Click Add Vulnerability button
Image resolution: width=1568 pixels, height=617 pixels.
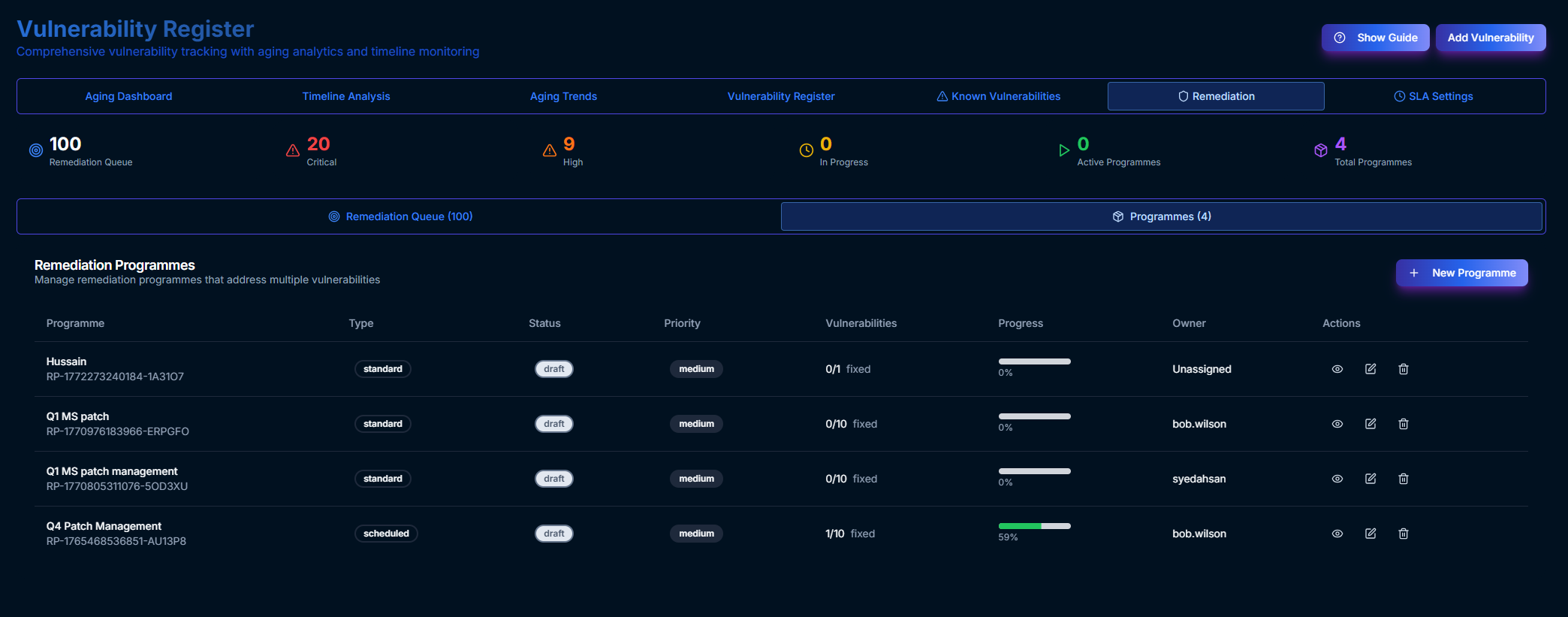(x=1491, y=38)
